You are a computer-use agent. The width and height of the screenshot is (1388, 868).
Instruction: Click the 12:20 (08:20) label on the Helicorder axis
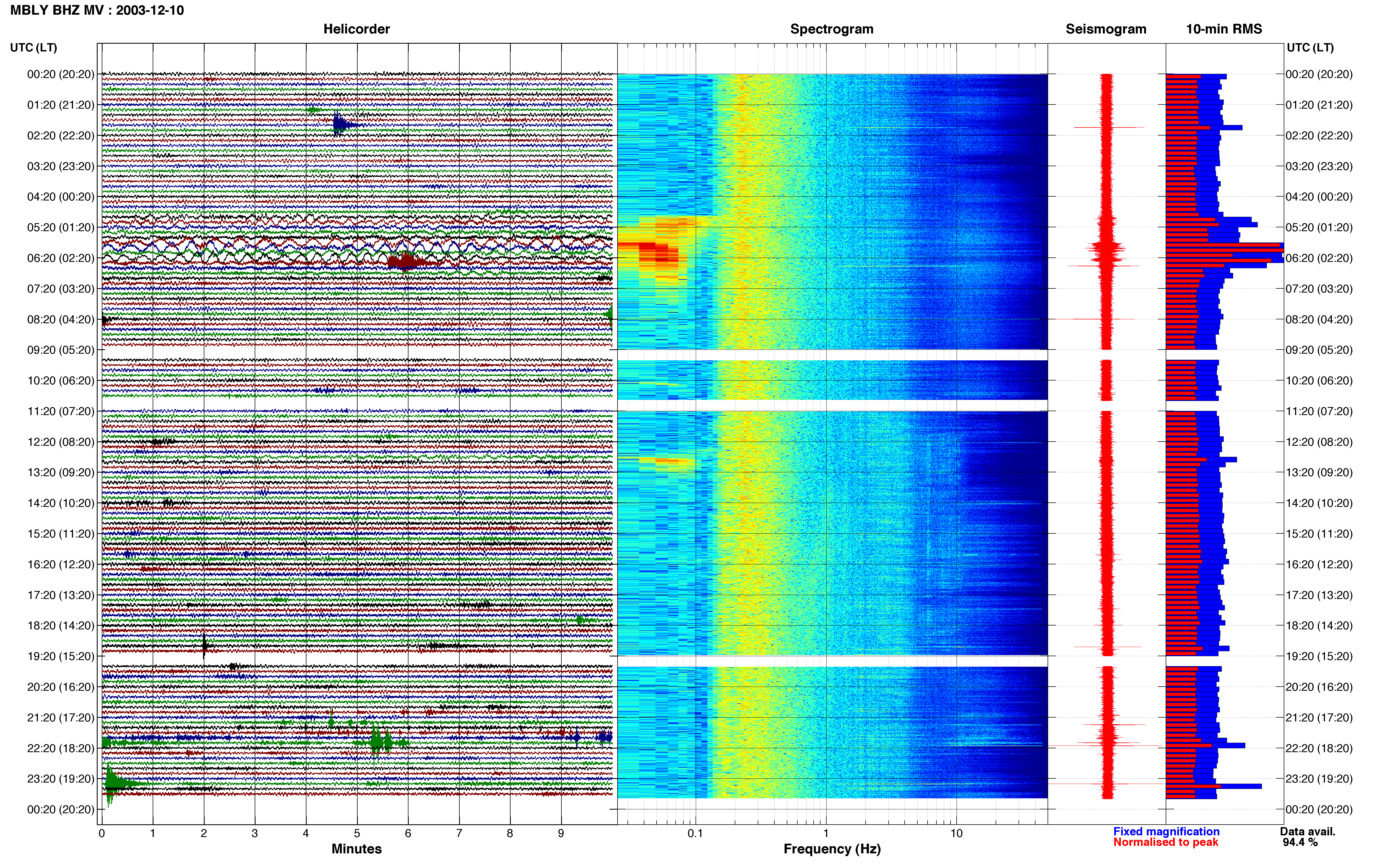(x=61, y=442)
